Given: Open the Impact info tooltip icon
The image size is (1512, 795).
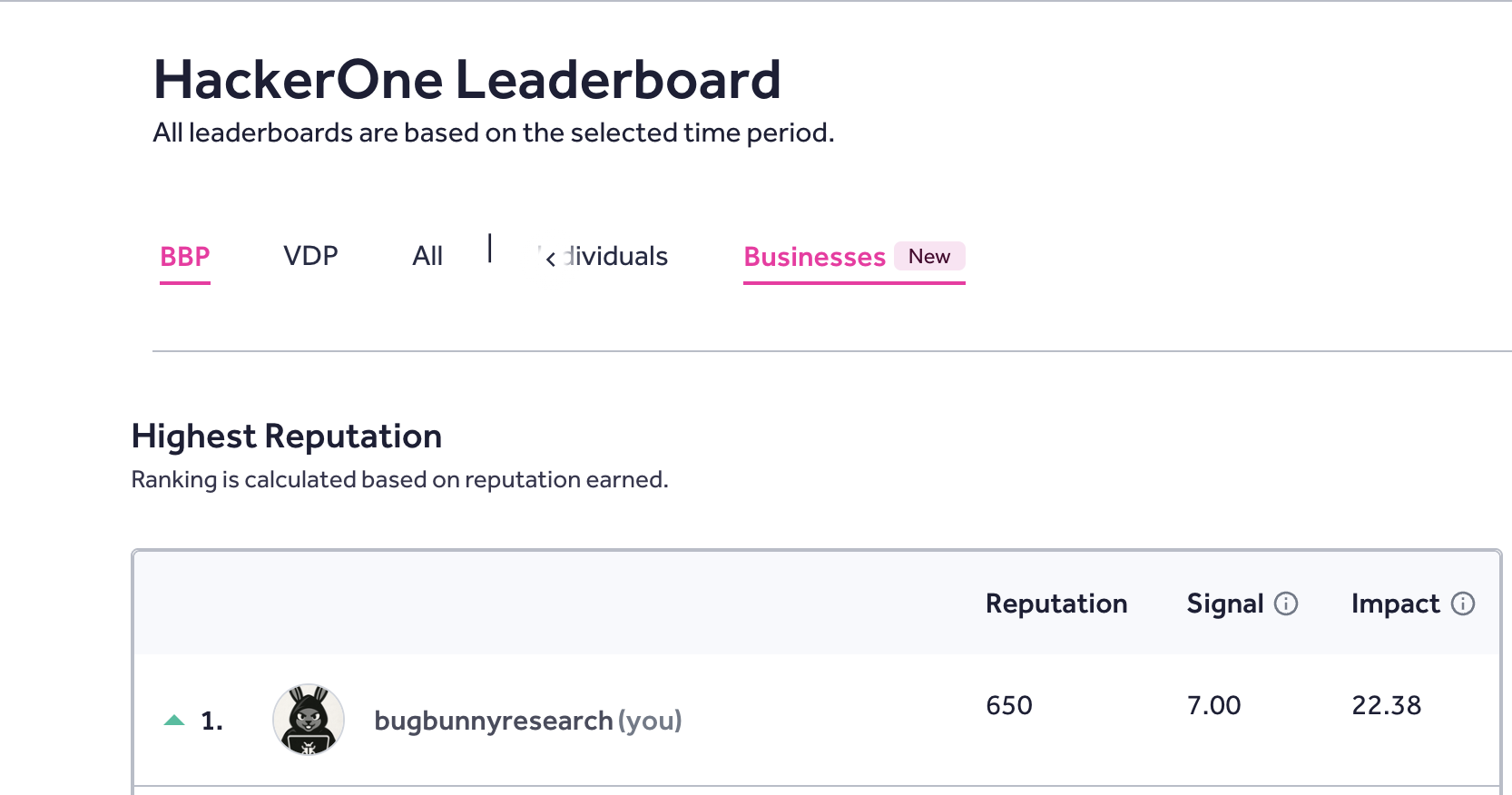Looking at the screenshot, I should (1463, 604).
